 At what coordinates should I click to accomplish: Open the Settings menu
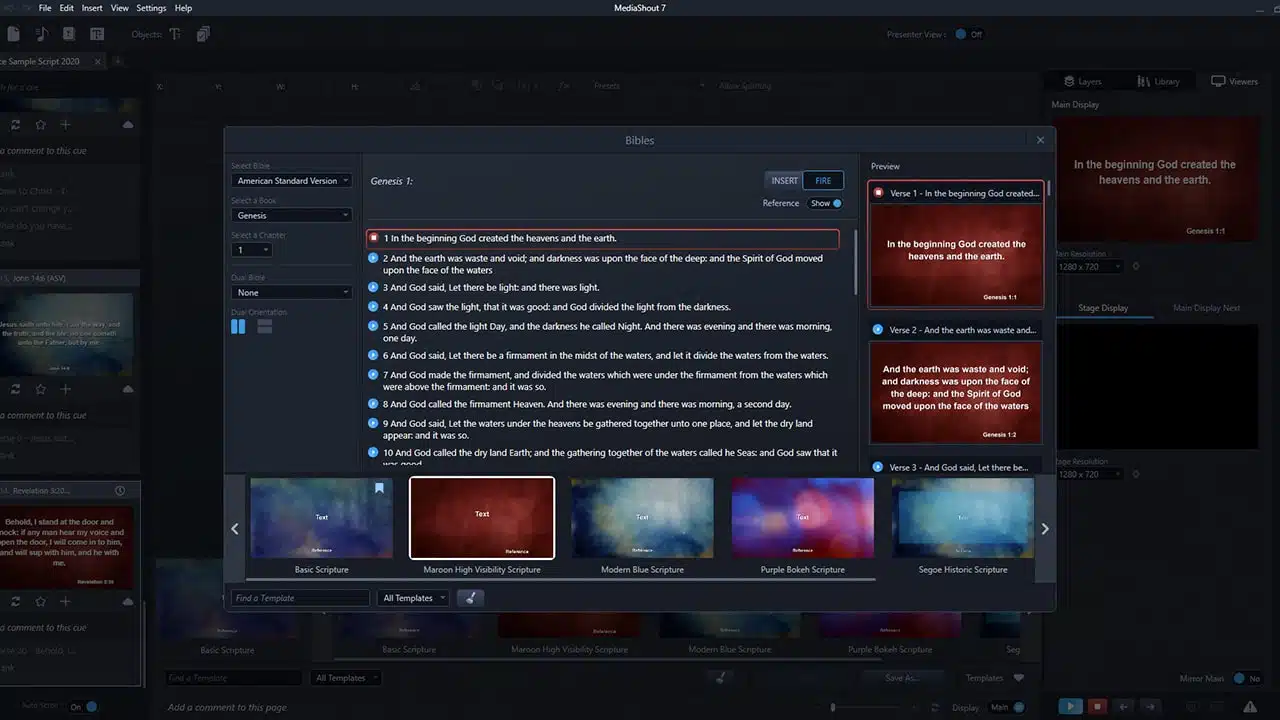(x=151, y=8)
